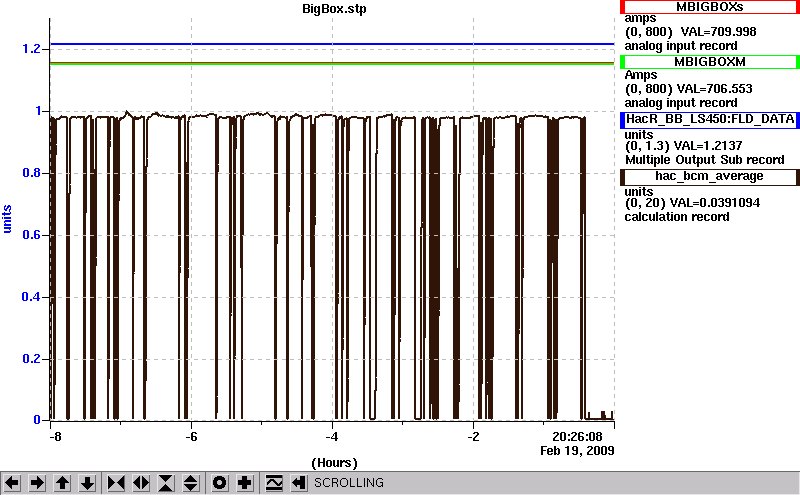This screenshot has width=800, height=495.
Task: Click the 20:26:08 timestamp on time axis
Action: click(x=577, y=437)
